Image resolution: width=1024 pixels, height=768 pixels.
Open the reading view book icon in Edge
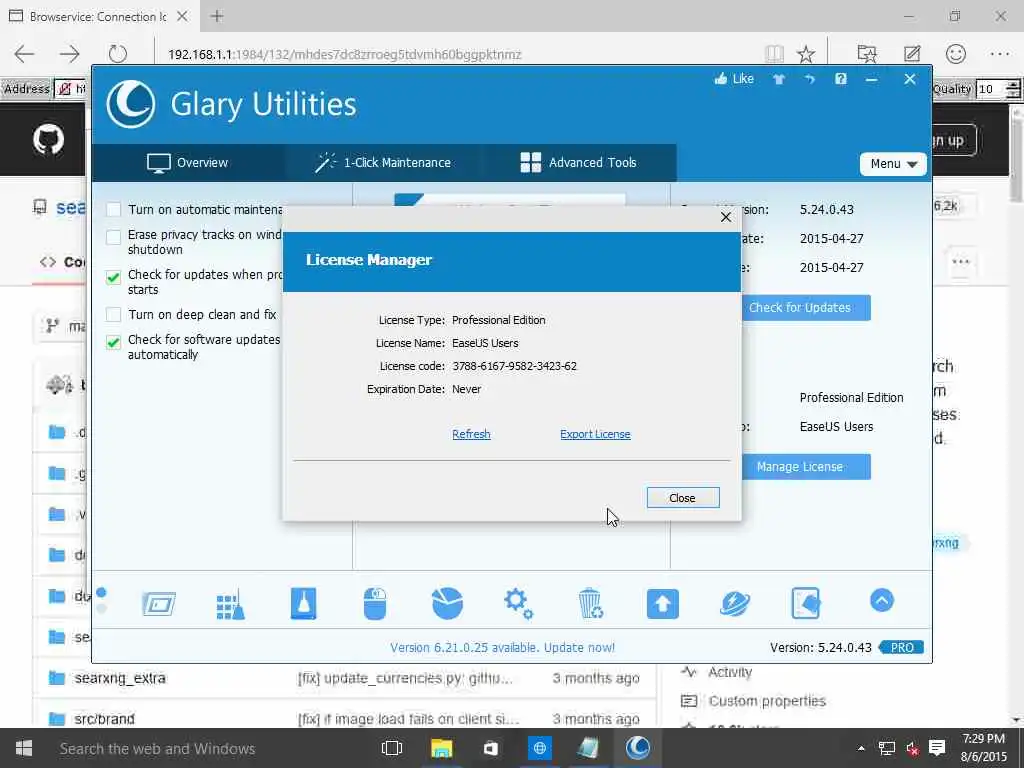click(x=775, y=54)
